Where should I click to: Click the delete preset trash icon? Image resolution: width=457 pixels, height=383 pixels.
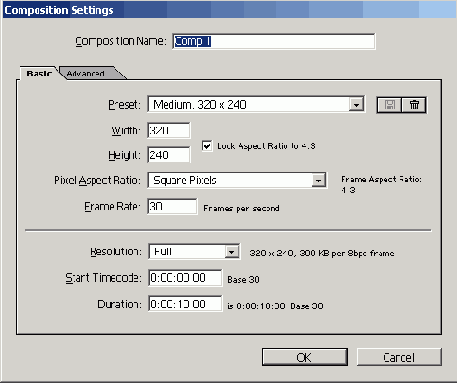(x=414, y=105)
